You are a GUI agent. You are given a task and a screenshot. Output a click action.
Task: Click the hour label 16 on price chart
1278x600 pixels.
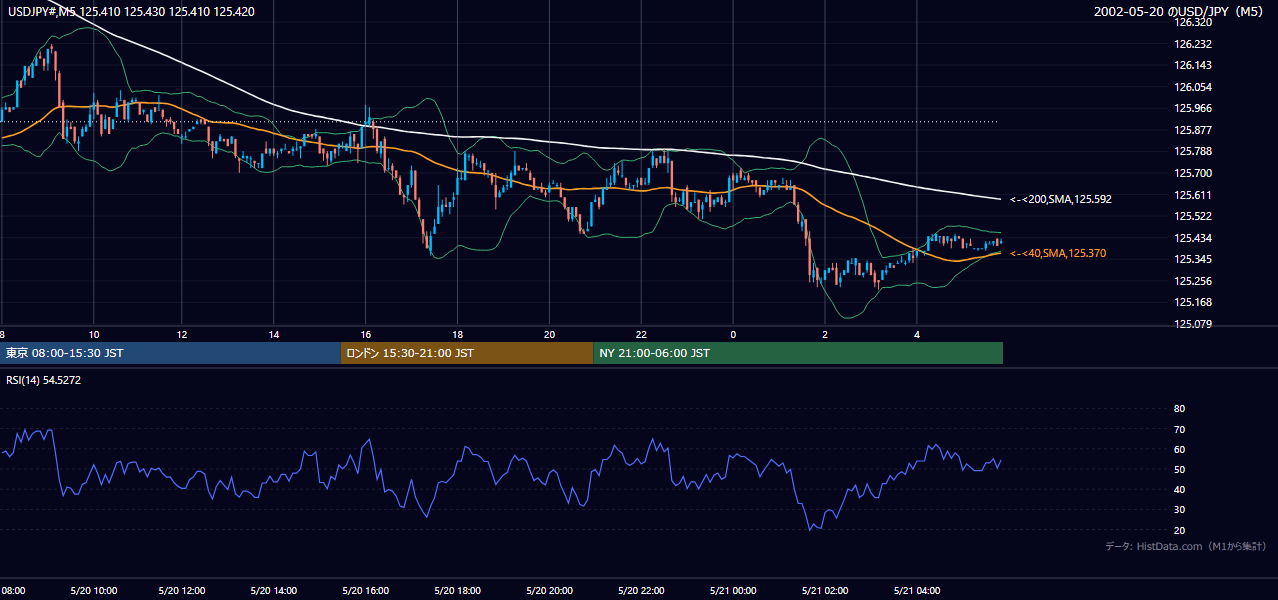(366, 334)
